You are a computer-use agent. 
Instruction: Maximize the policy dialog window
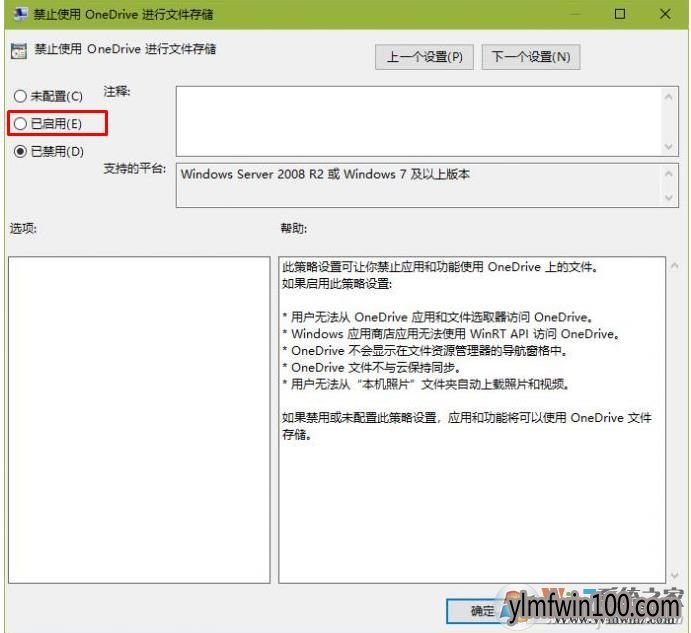point(620,14)
